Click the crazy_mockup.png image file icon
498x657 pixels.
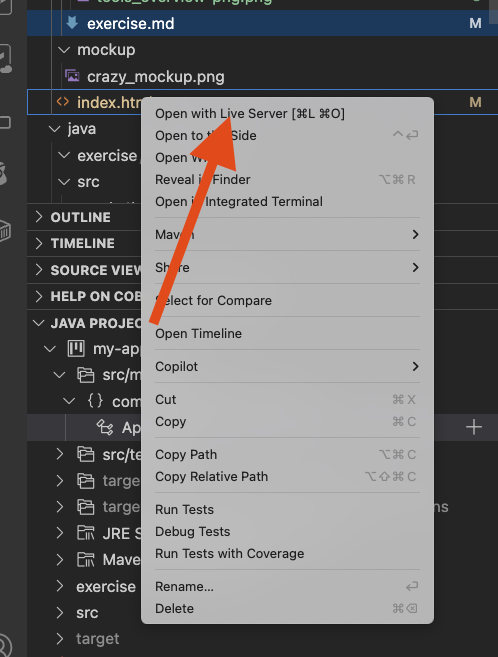[x=72, y=76]
